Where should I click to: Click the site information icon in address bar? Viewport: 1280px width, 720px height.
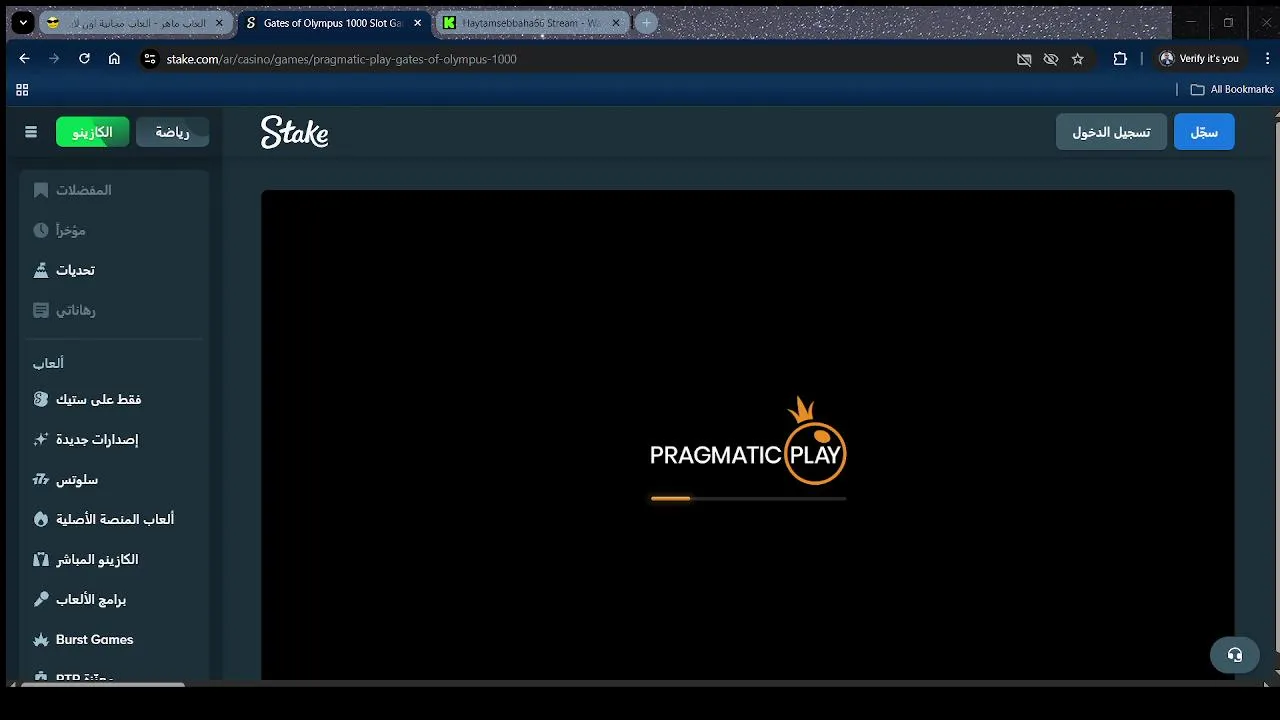point(150,59)
